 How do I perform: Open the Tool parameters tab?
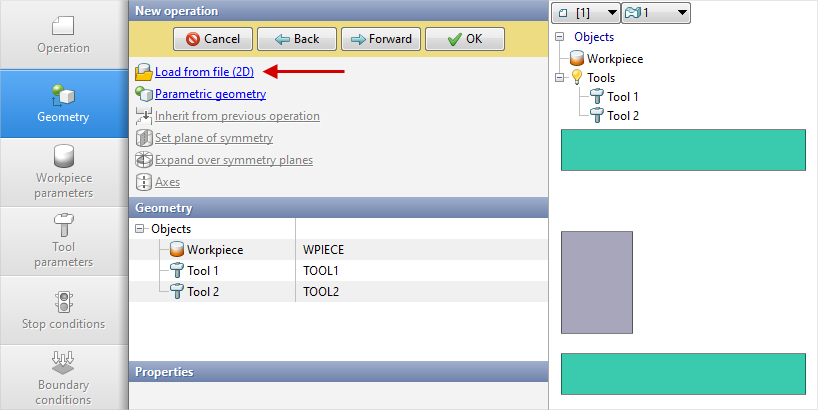coord(64,240)
